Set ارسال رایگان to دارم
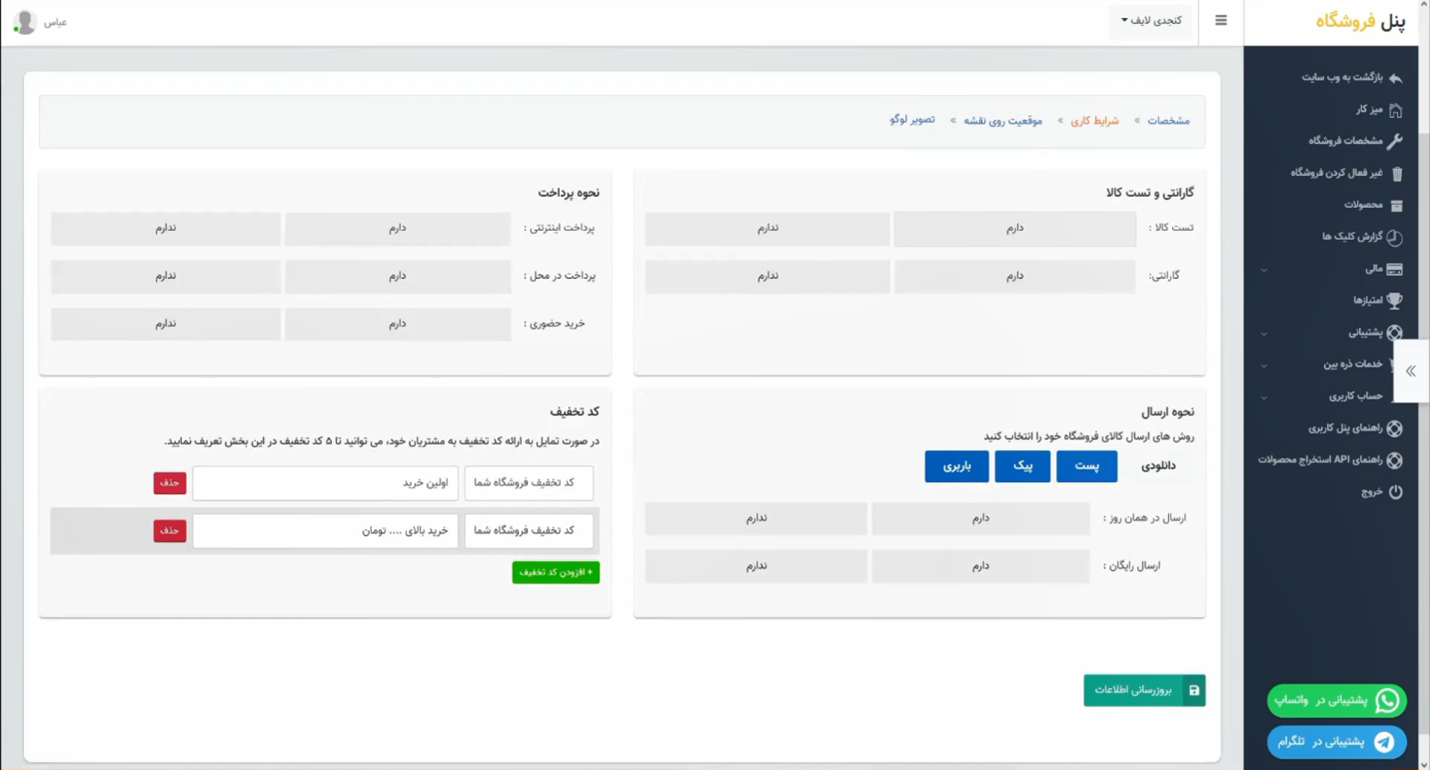 tap(980, 566)
